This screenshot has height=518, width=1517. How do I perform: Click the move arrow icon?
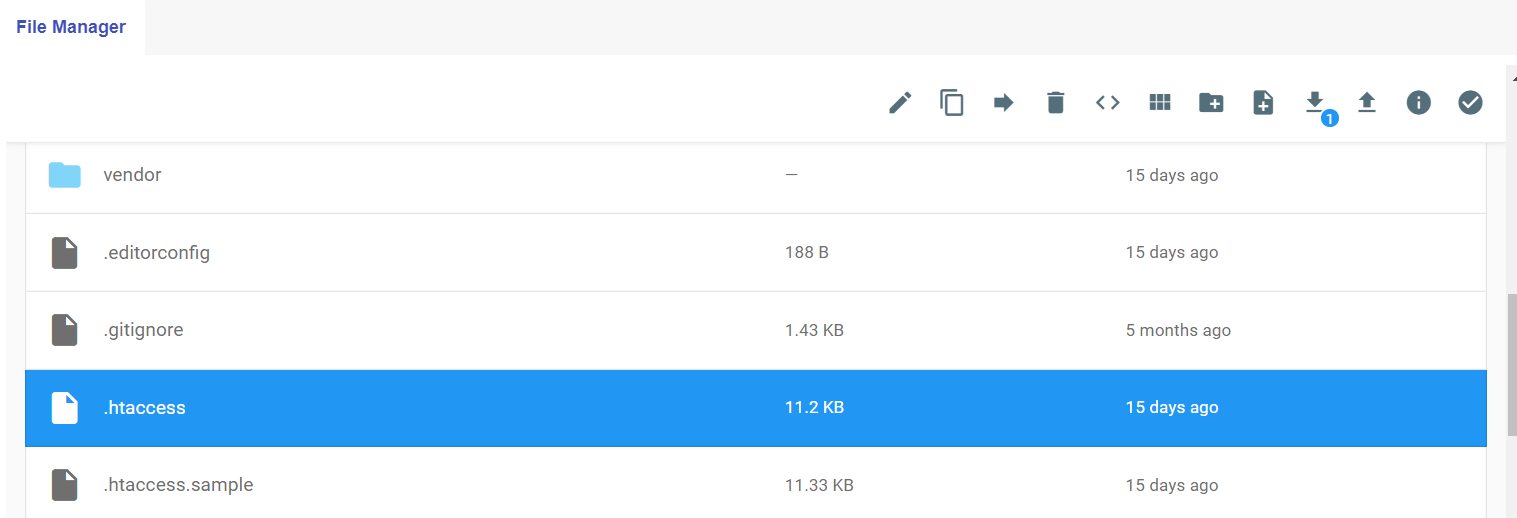[1004, 102]
